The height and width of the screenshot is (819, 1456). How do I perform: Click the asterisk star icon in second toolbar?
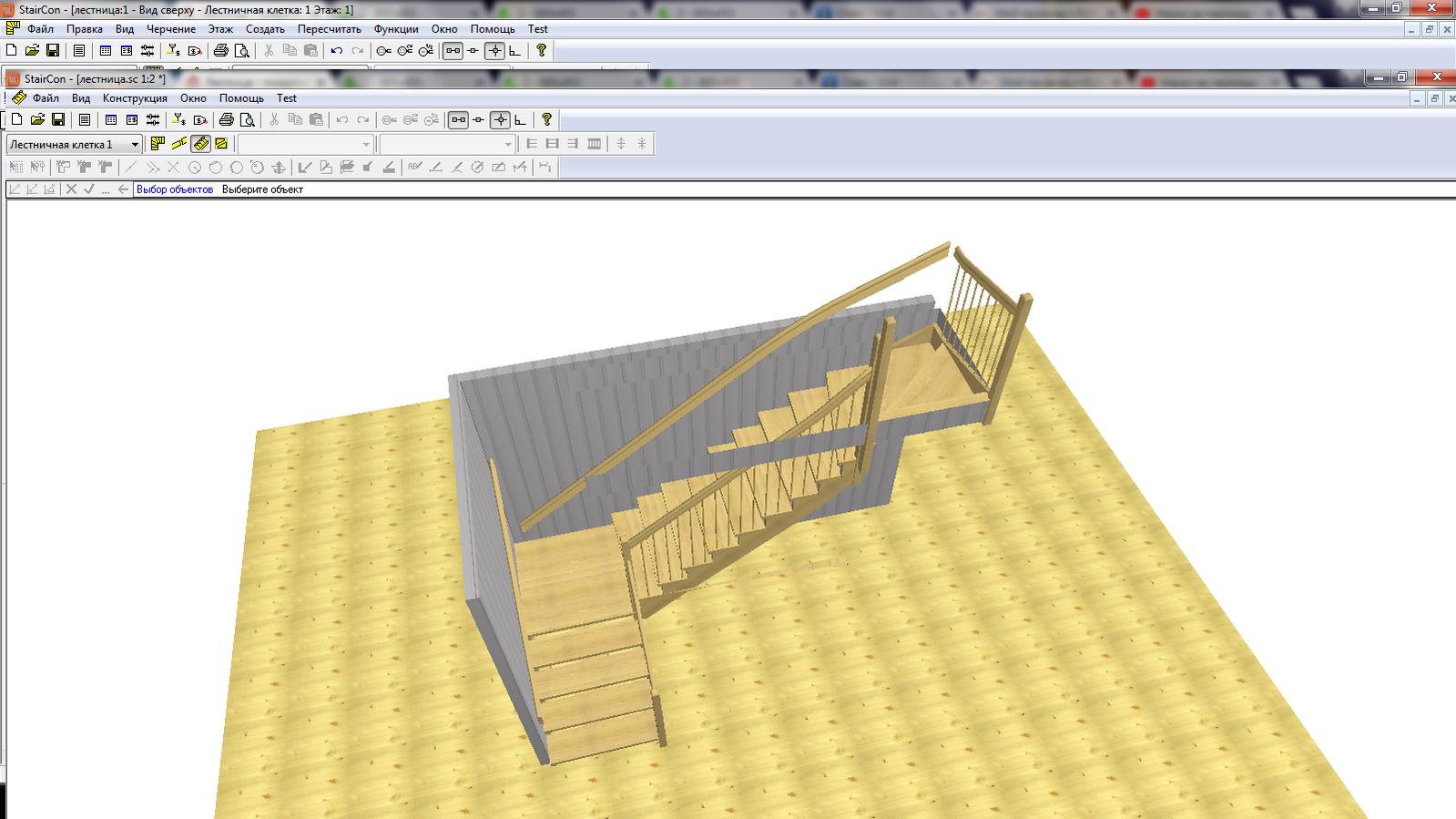point(642,144)
